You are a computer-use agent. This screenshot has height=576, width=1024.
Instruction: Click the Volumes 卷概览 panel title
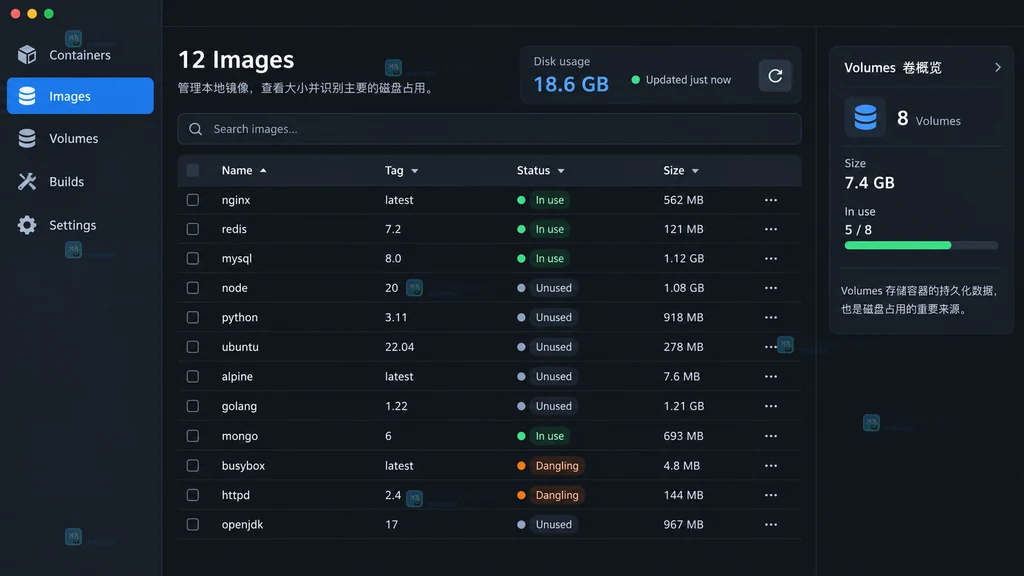point(893,68)
